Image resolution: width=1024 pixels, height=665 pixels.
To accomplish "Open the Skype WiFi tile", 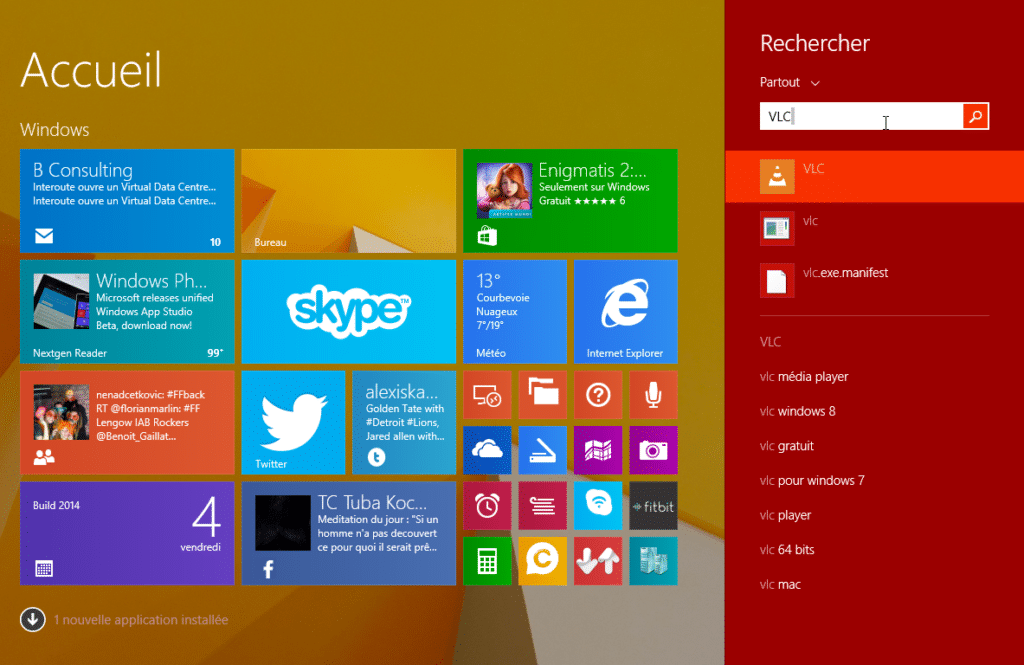I will 598,506.
